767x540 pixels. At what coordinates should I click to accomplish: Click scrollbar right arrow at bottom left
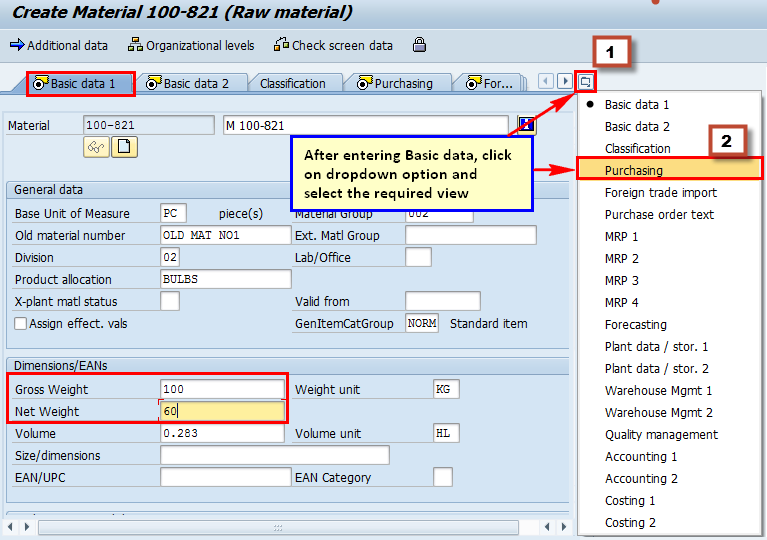(x=27, y=527)
